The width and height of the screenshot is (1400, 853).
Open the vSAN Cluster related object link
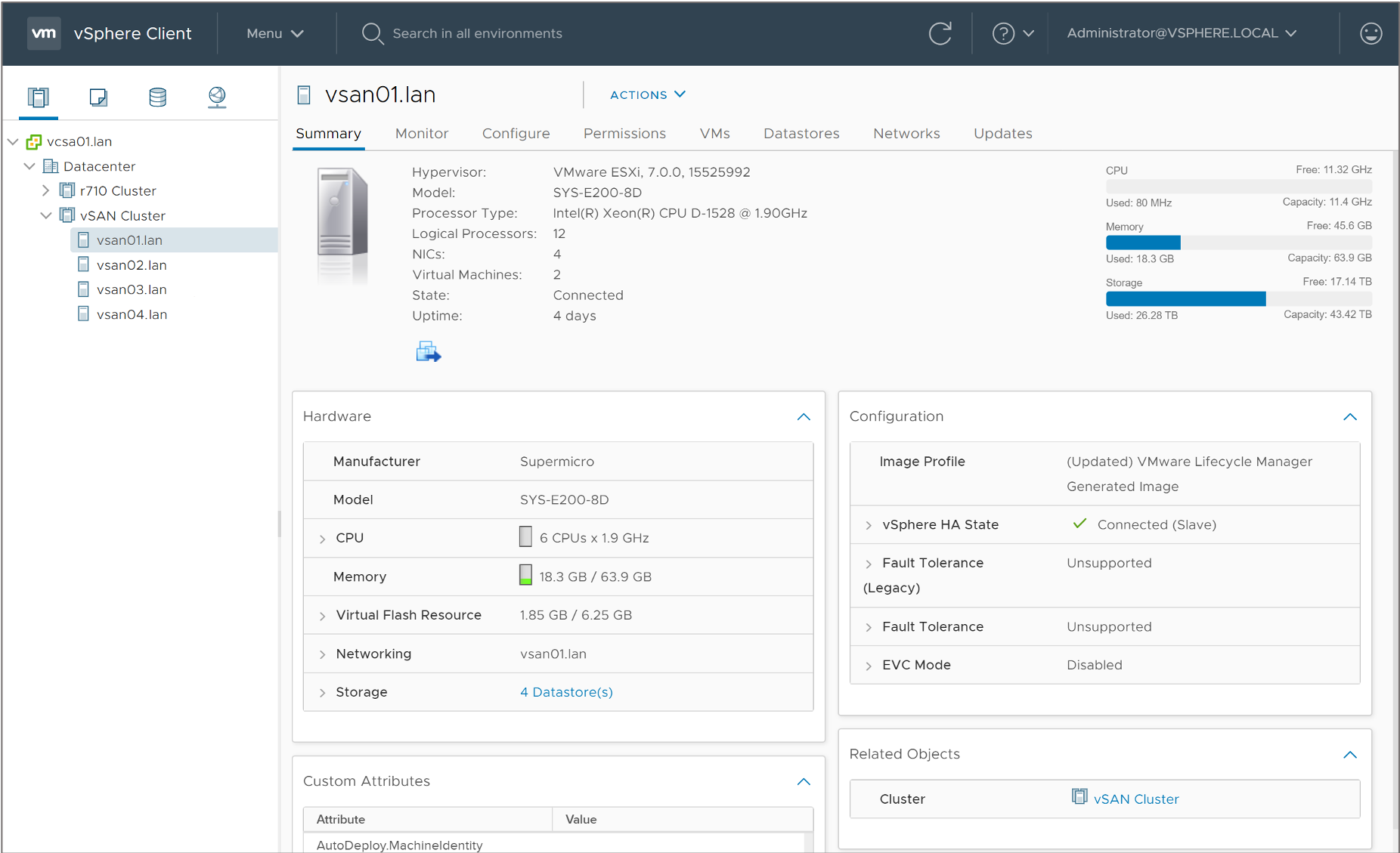(1136, 799)
